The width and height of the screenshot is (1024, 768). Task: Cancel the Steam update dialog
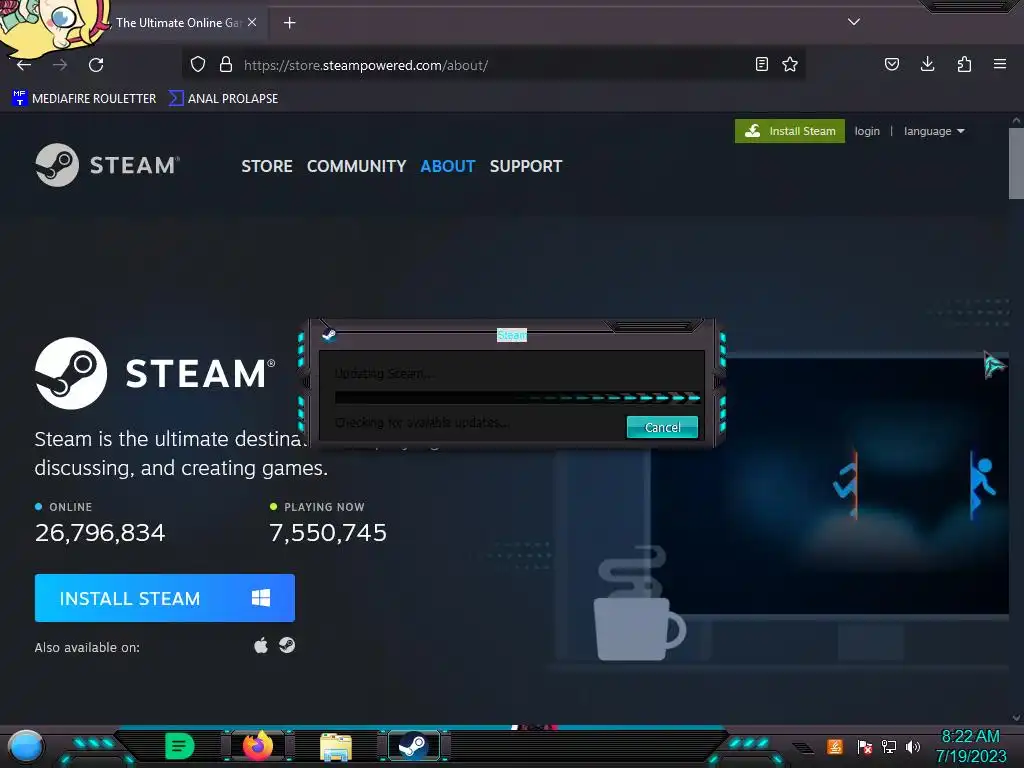[662, 427]
